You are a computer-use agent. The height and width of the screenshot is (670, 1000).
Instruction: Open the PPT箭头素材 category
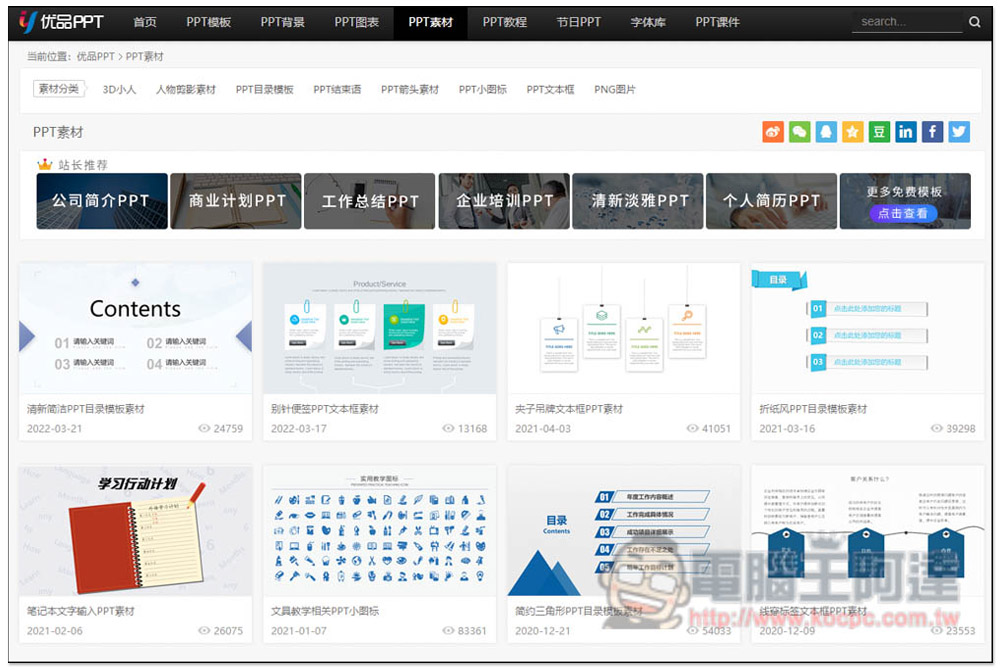tap(410, 89)
